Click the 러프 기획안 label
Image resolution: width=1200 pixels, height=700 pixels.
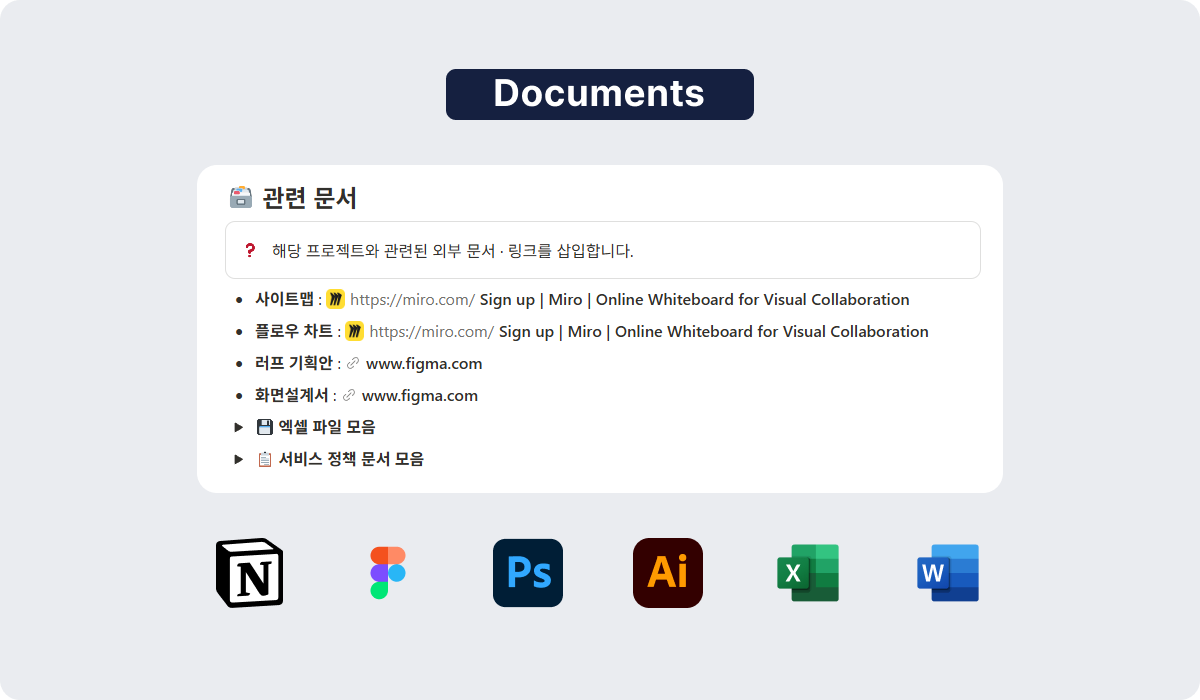click(294, 364)
